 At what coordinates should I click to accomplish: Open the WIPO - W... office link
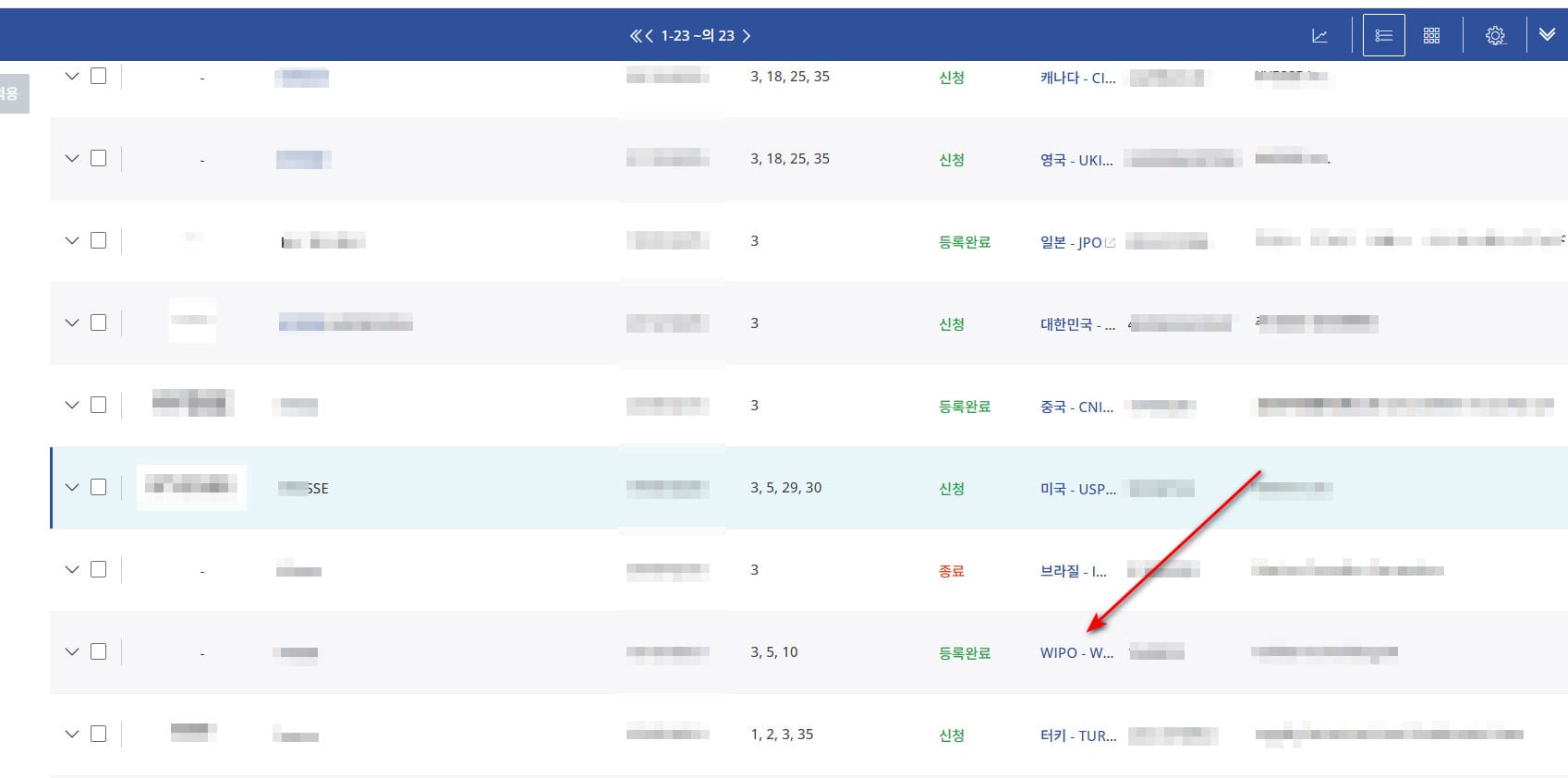(x=1076, y=653)
